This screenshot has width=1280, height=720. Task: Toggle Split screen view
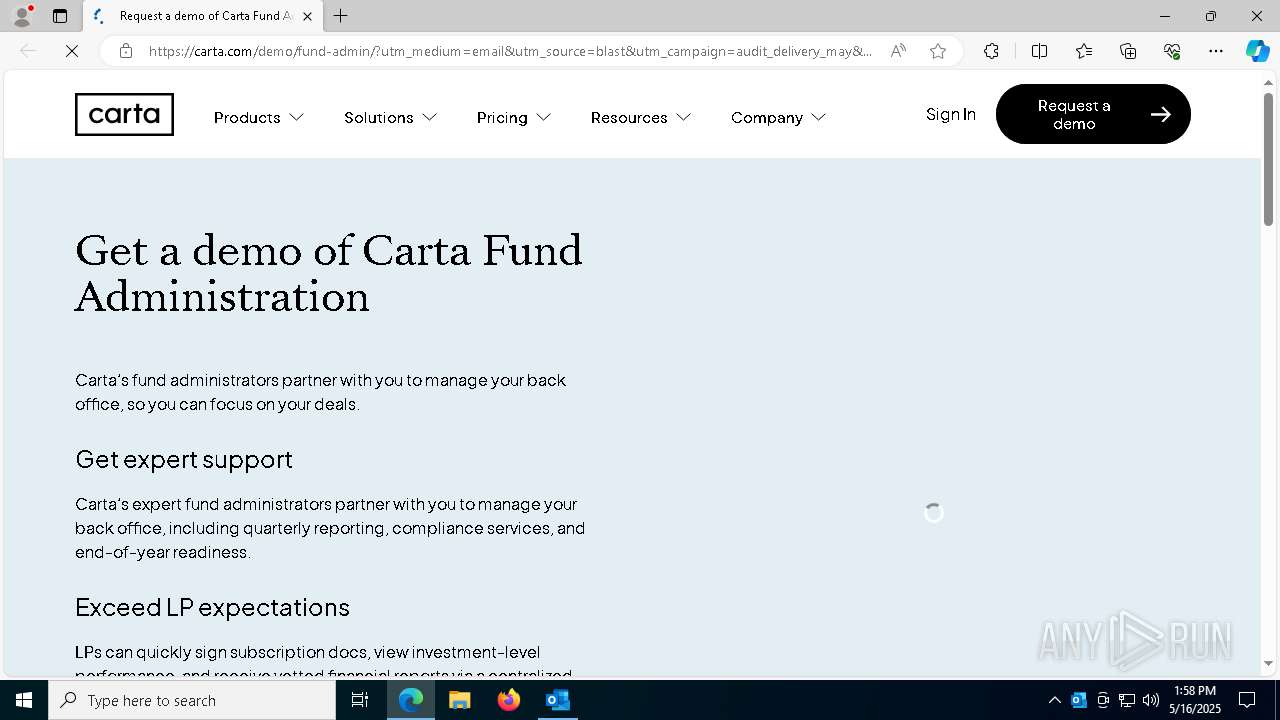coord(1039,51)
